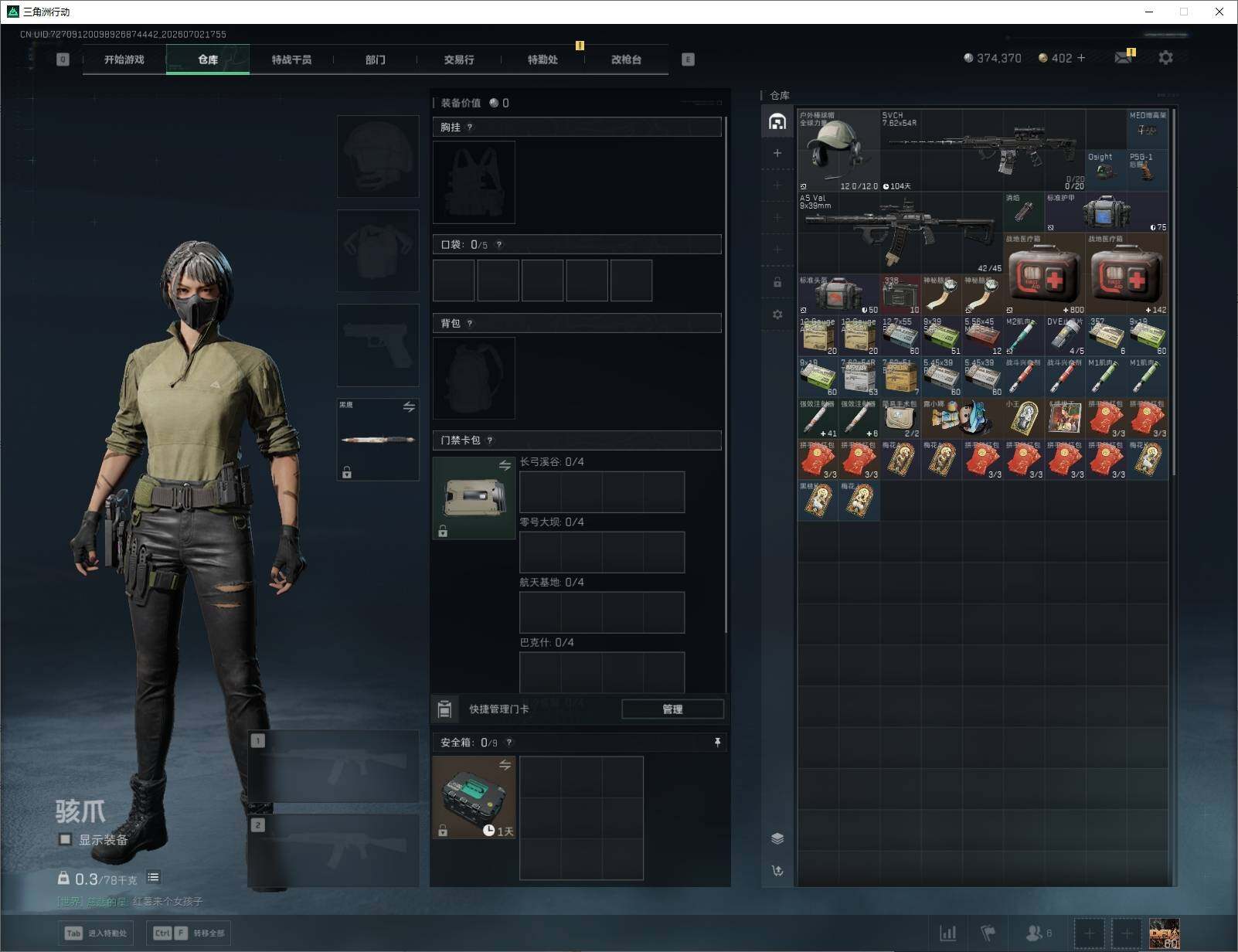The height and width of the screenshot is (952, 1238).
Task: Click the weight details list icon
Action: coord(154,877)
